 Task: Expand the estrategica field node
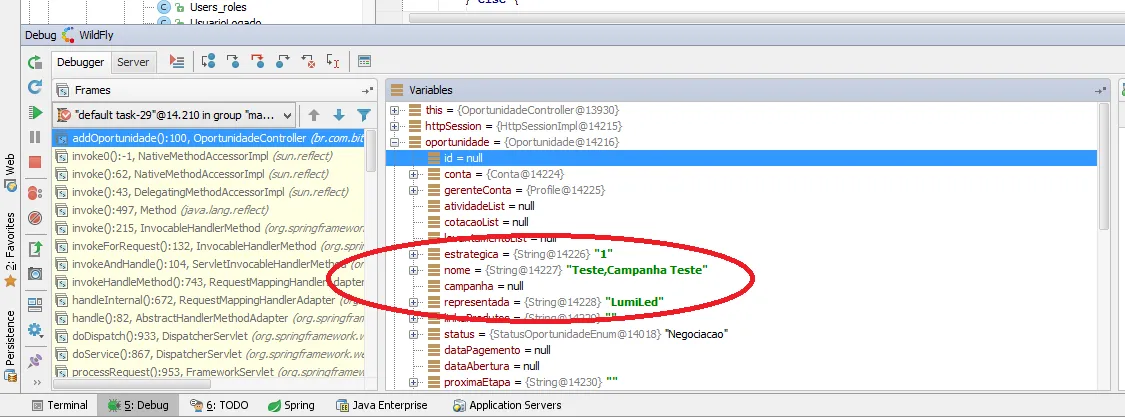point(413,254)
